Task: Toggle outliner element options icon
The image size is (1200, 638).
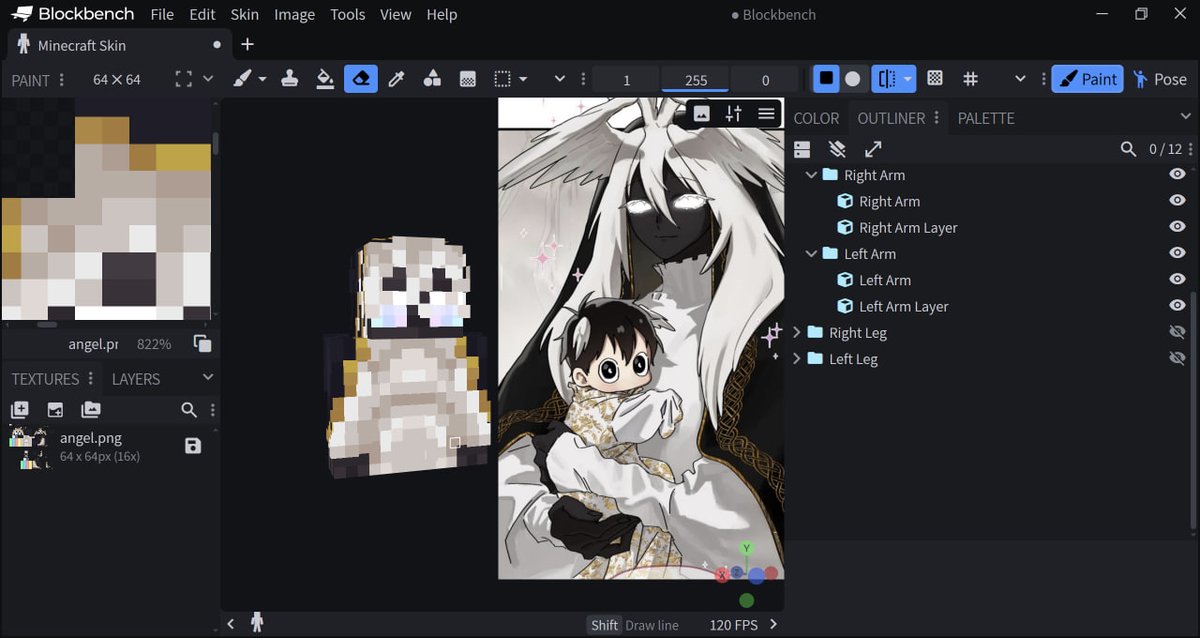Action: point(802,149)
